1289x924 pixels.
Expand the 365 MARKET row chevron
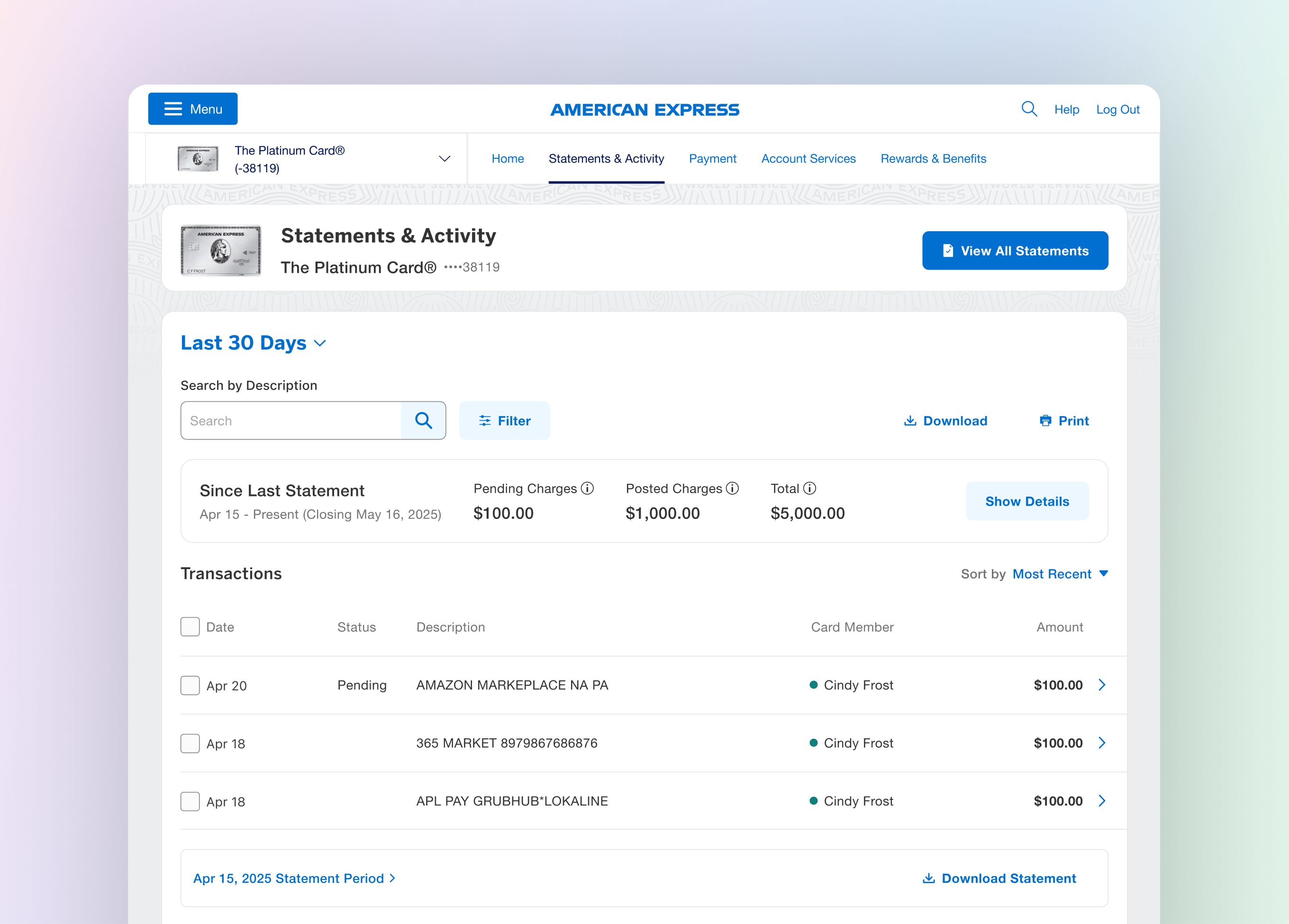tap(1102, 743)
